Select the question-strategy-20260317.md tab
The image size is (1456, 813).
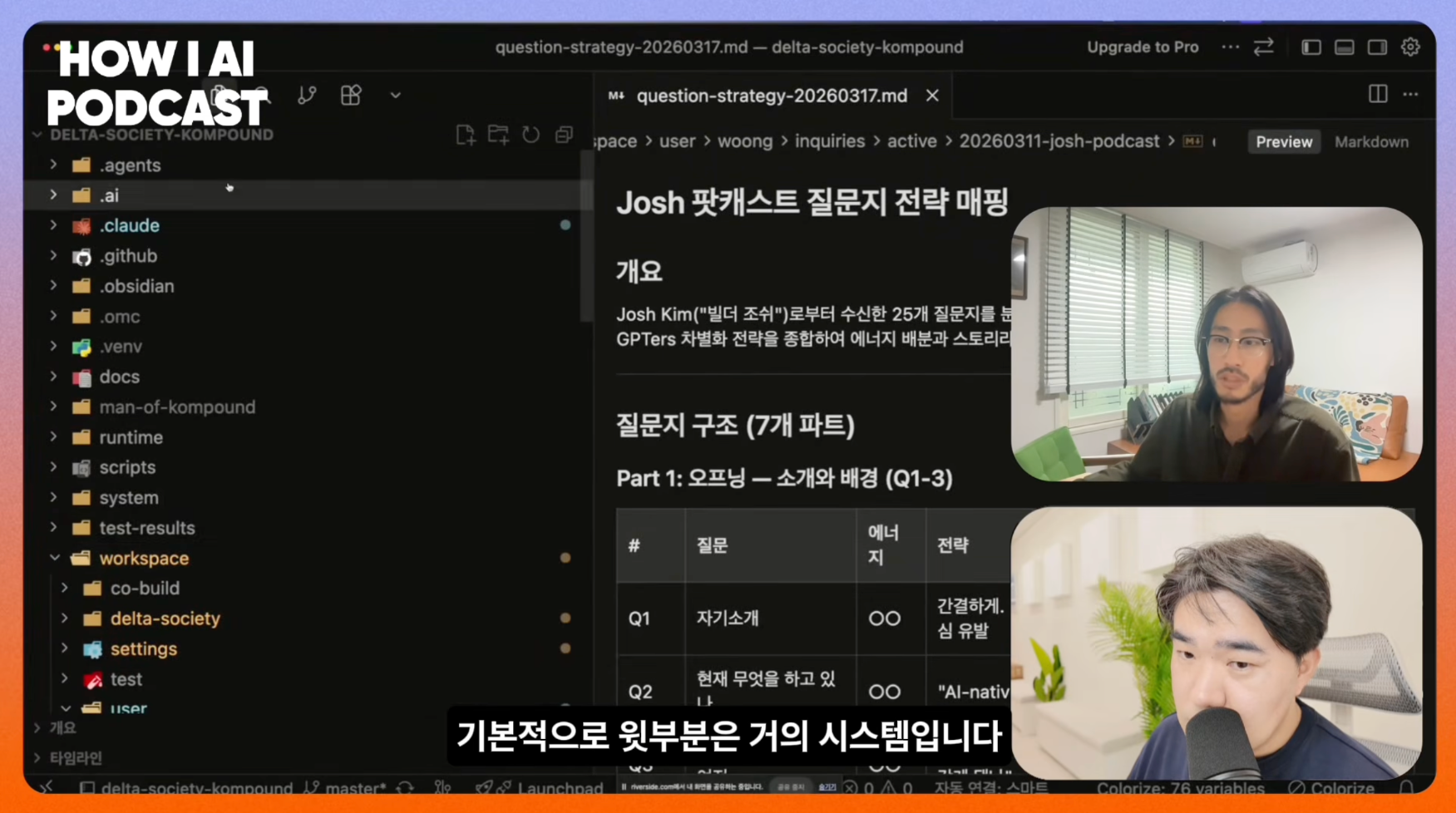pyautogui.click(x=771, y=95)
